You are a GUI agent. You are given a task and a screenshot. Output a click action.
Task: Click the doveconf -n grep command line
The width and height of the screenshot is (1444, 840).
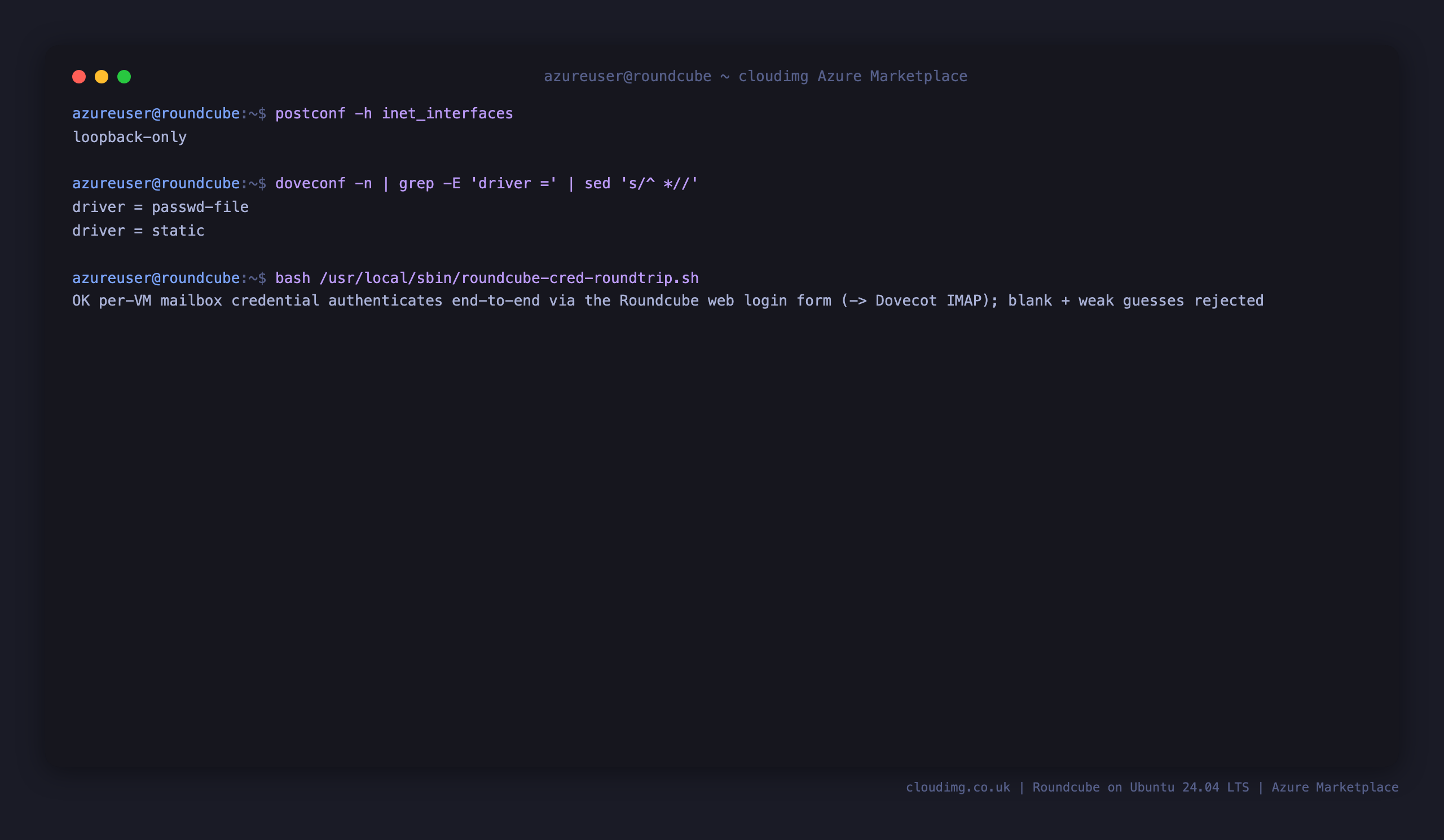tap(486, 184)
